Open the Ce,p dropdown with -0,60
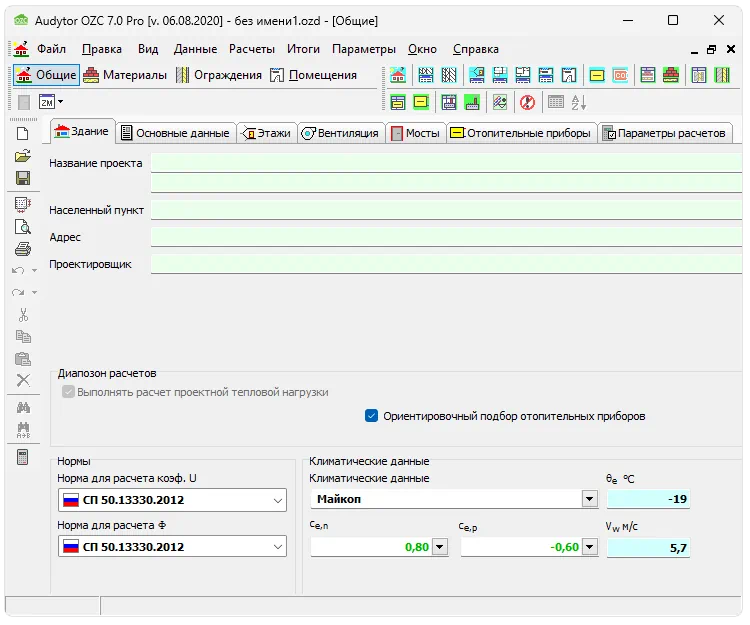 pos(590,547)
